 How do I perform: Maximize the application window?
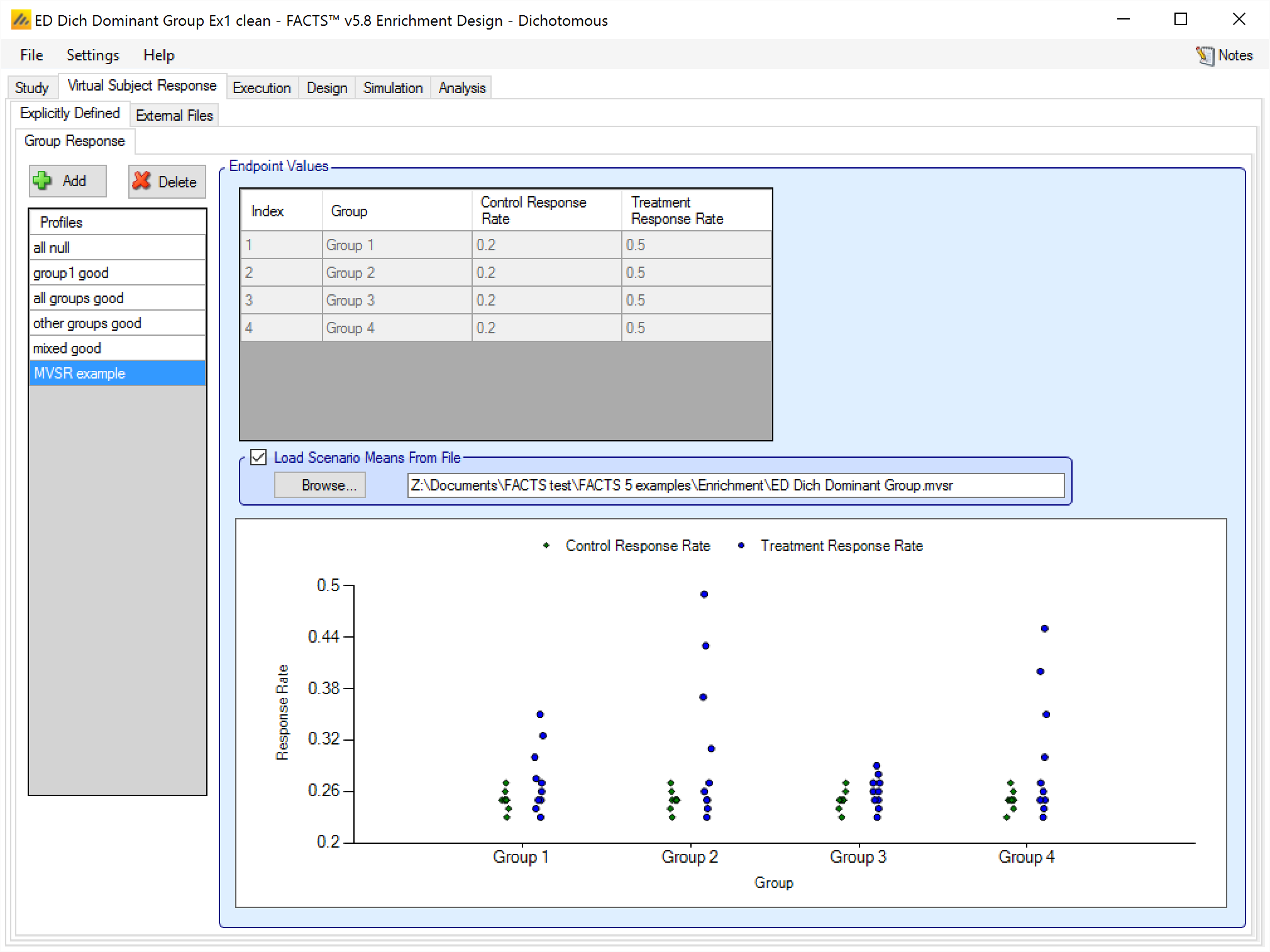point(1181,19)
